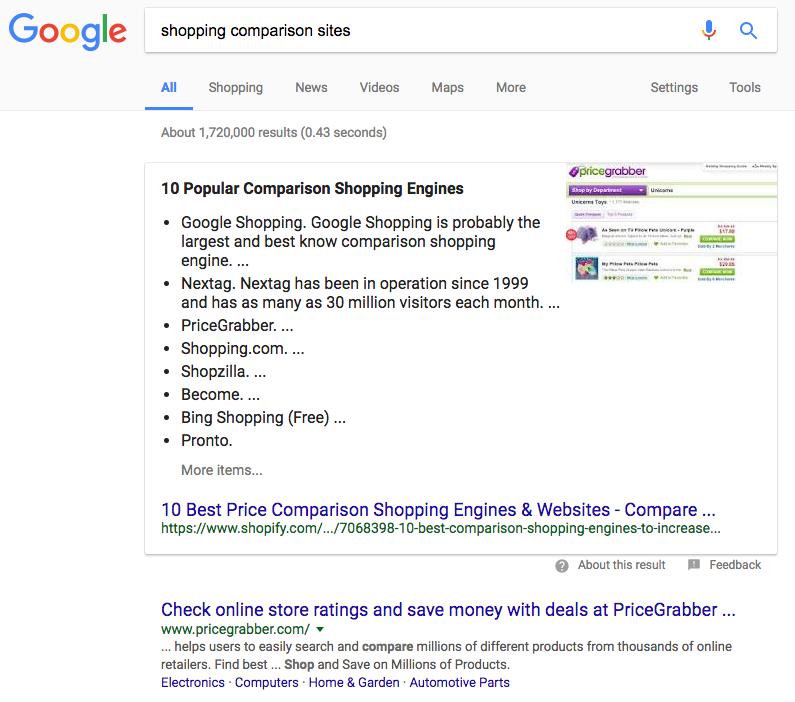This screenshot has height=702, width=795.
Task: Start voice search with microphone icon
Action: (709, 30)
